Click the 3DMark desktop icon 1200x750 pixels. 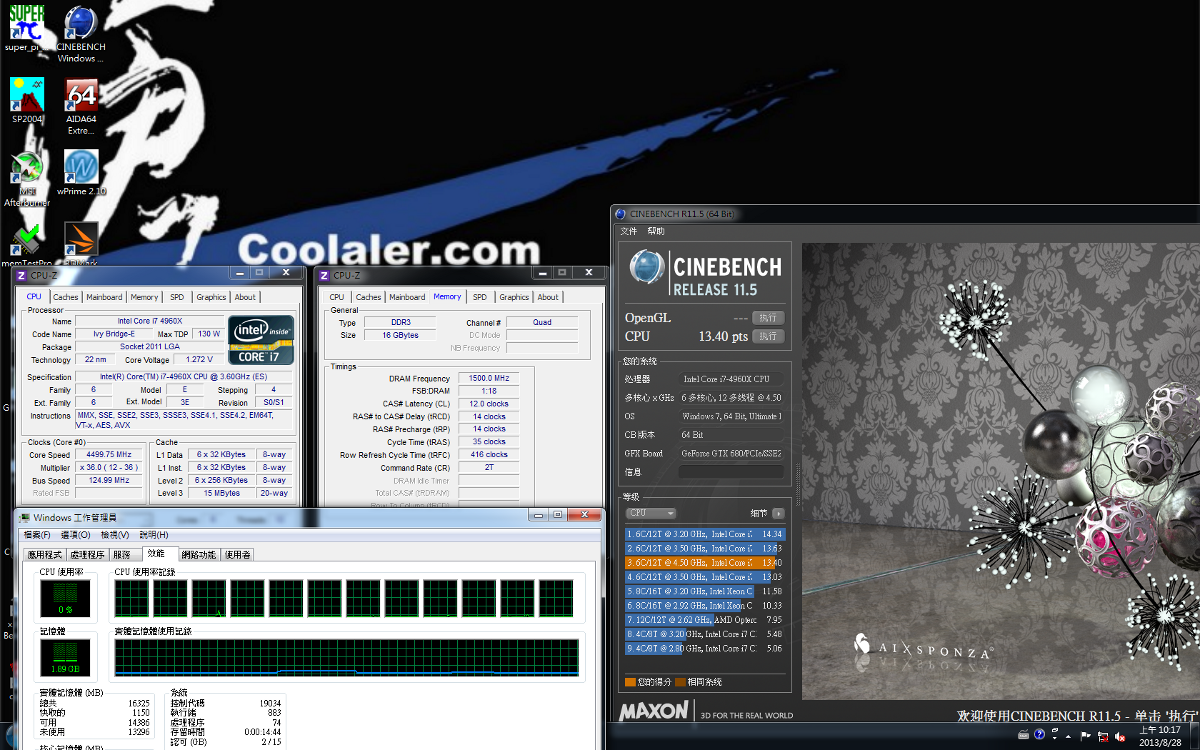[81, 245]
